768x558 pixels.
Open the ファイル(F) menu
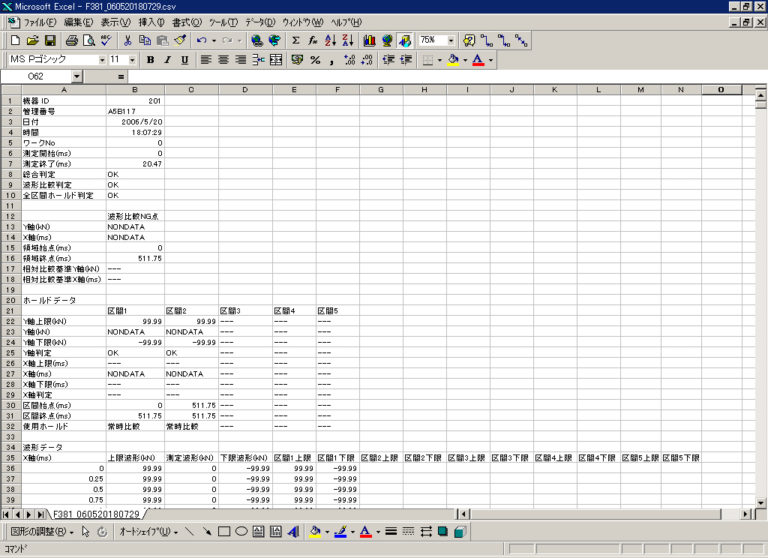[x=38, y=22]
